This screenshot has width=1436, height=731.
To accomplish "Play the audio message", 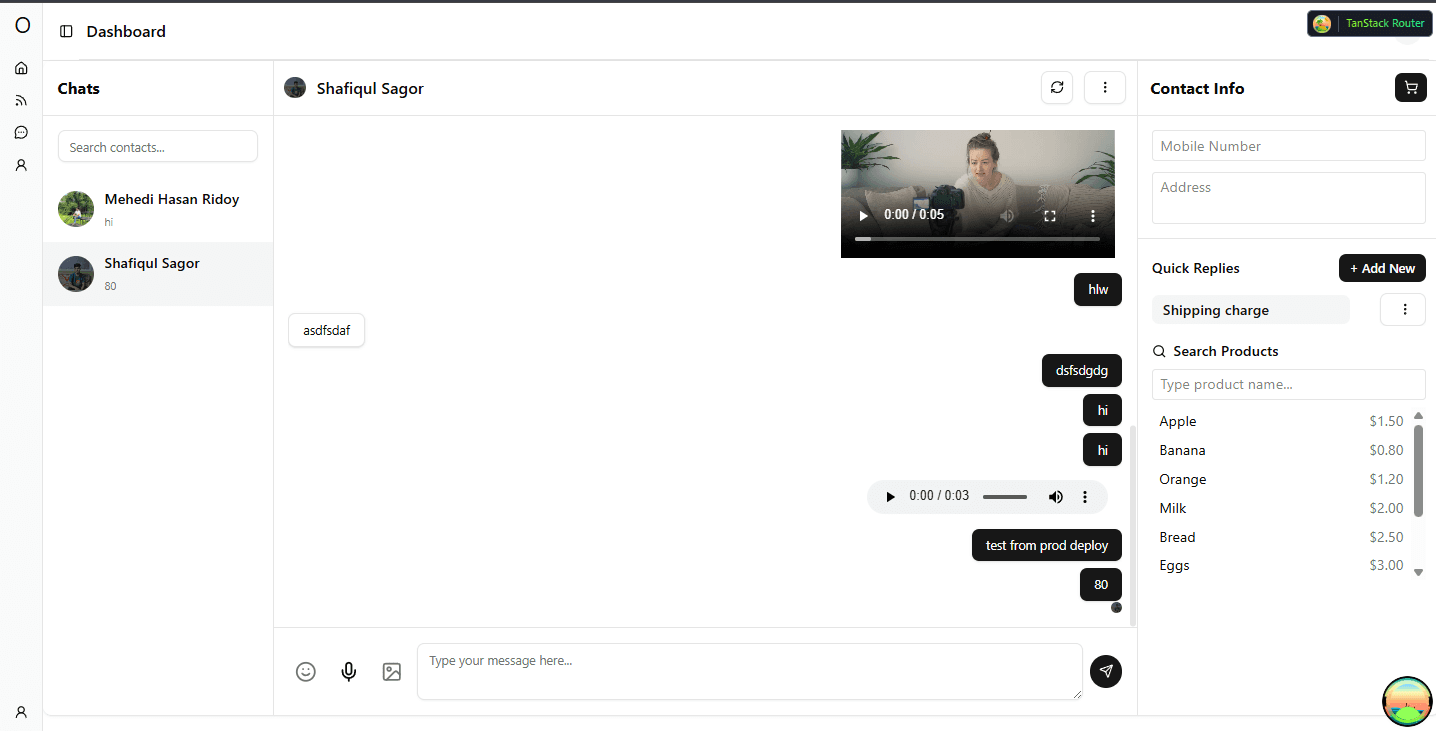I will (x=891, y=497).
